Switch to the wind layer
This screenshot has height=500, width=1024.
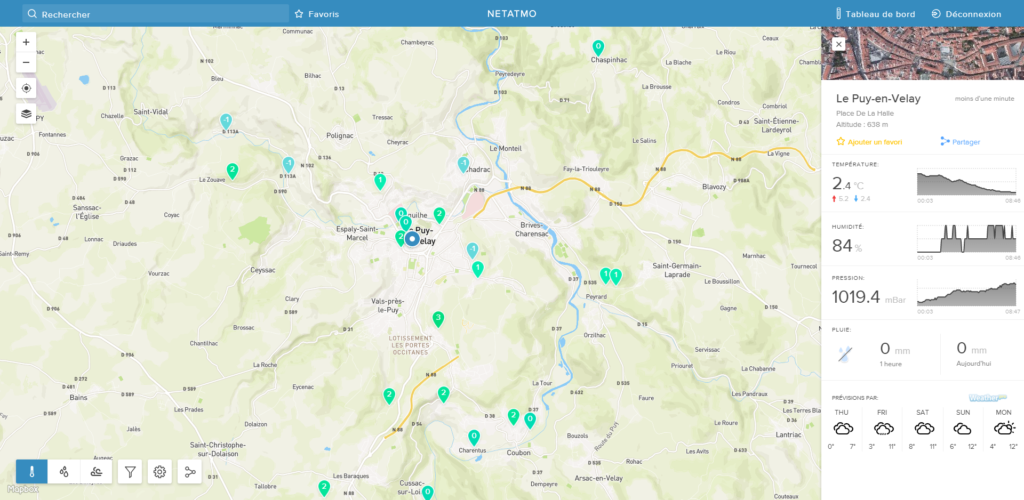coord(96,471)
